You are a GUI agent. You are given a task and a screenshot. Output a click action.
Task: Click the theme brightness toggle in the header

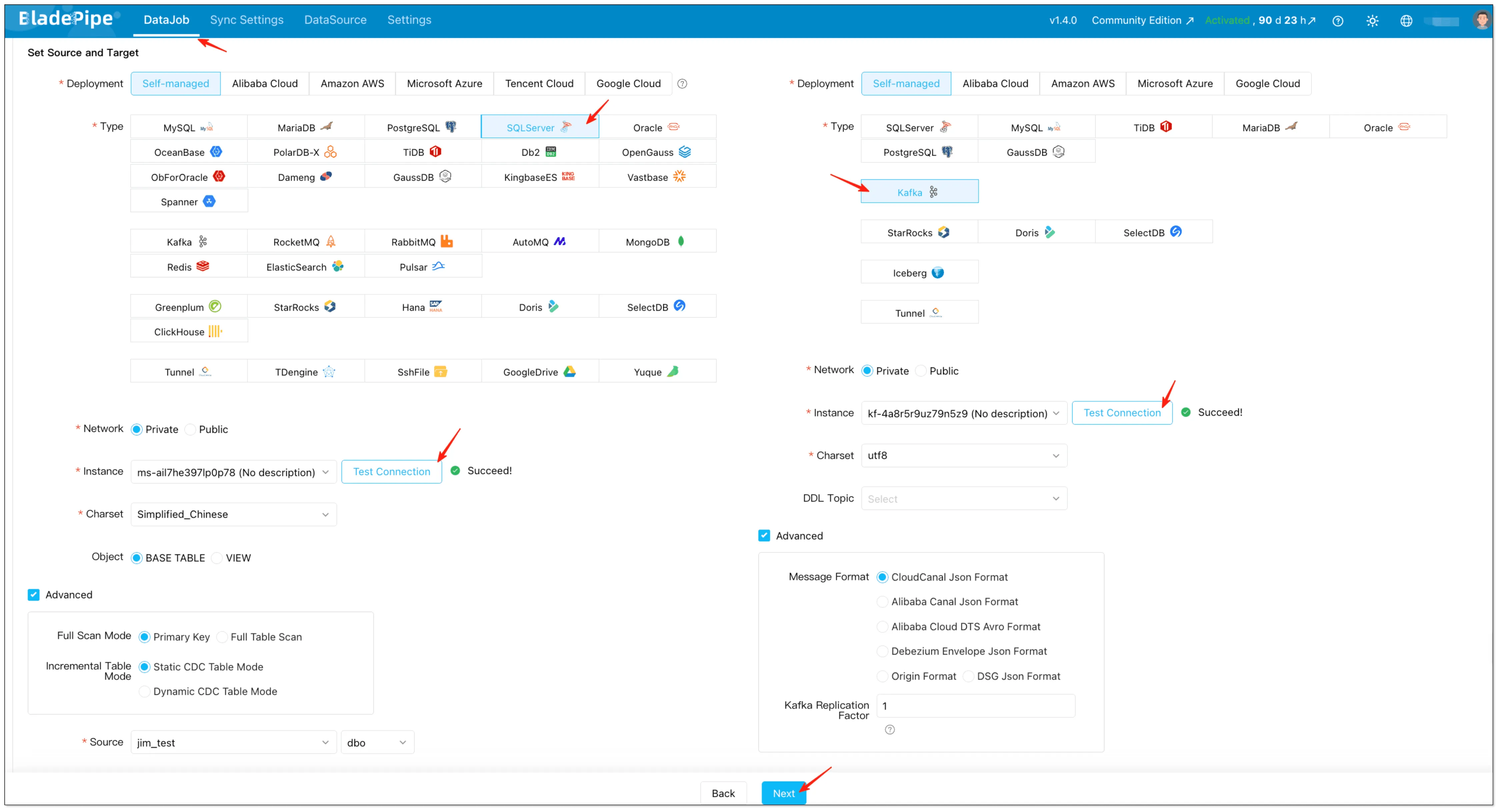click(1372, 20)
